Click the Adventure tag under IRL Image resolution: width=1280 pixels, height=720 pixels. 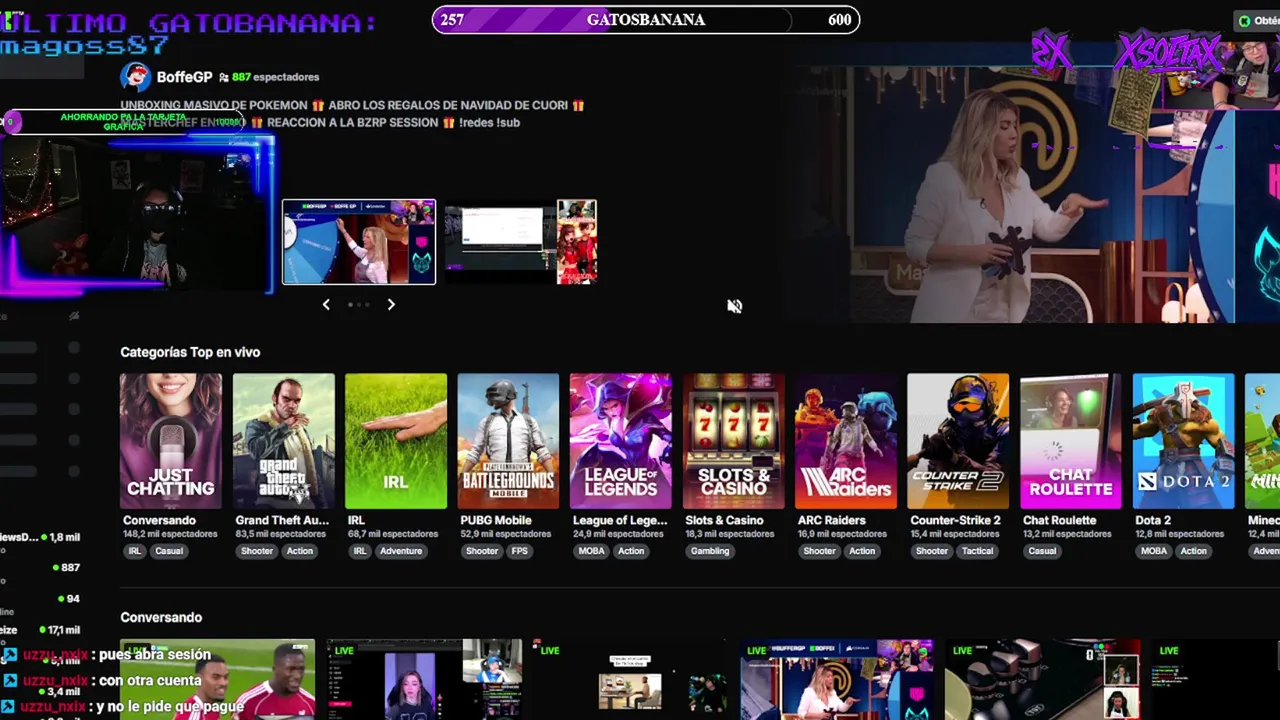coord(401,551)
